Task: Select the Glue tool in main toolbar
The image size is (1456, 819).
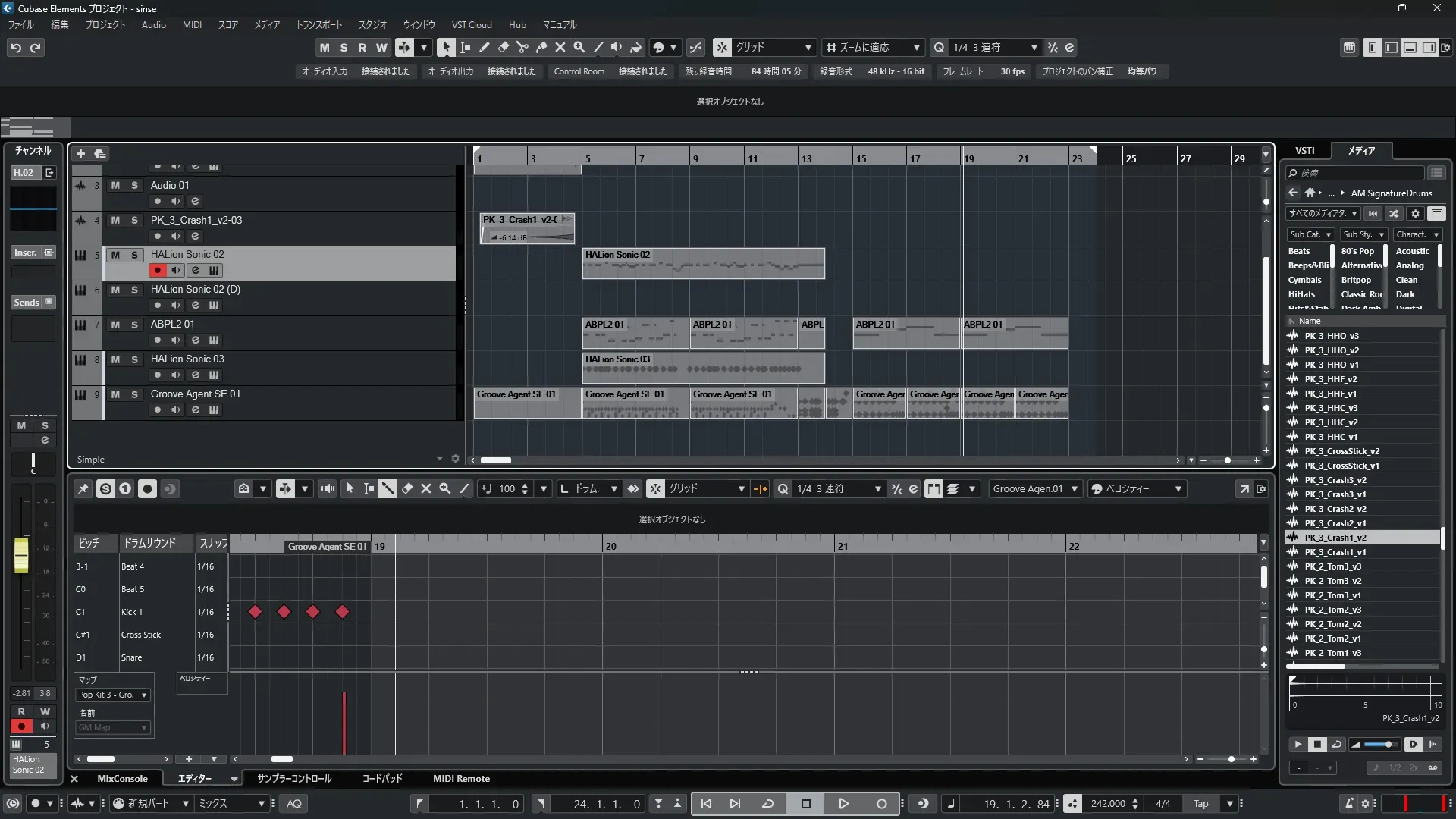Action: point(541,47)
